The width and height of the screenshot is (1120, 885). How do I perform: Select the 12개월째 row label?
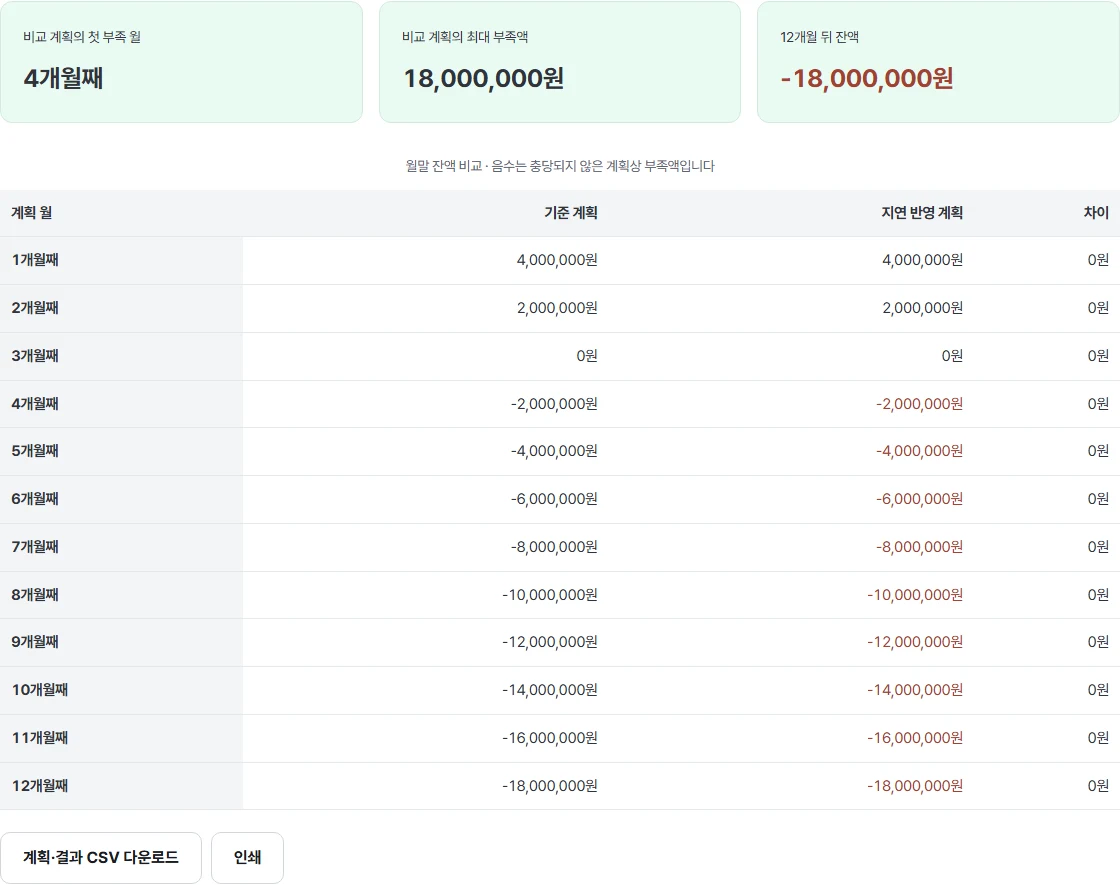[x=40, y=785]
